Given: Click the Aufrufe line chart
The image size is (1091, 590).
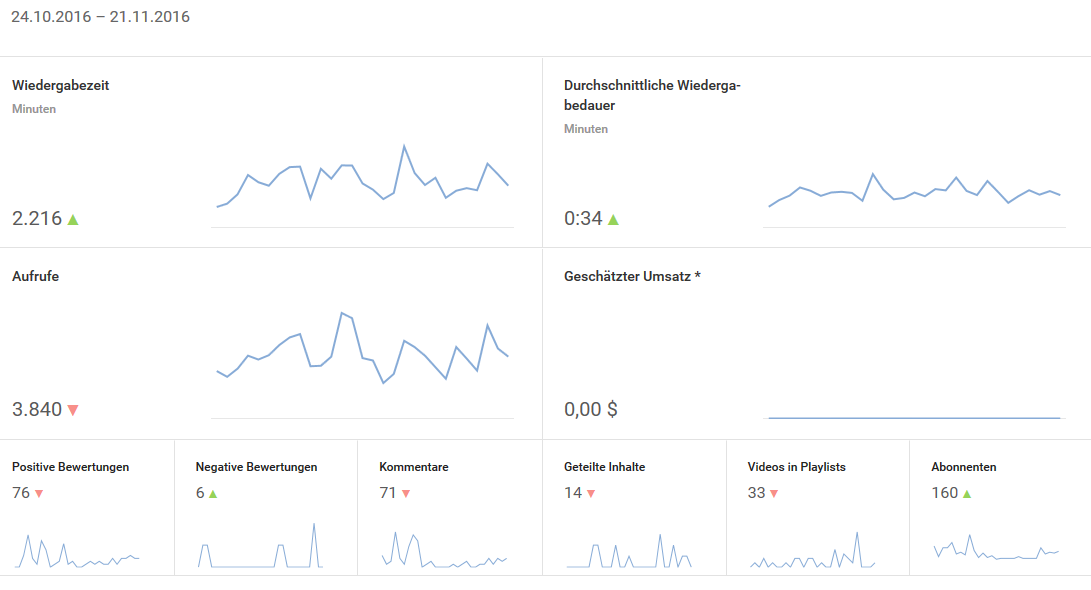Looking at the screenshot, I should (362, 350).
